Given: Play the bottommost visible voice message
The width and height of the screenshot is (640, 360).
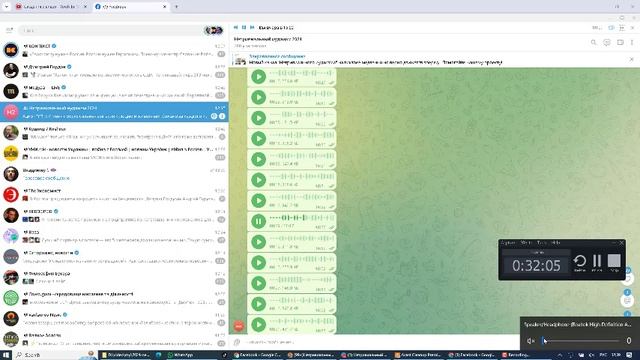Looking at the screenshot, I should click(258, 325).
